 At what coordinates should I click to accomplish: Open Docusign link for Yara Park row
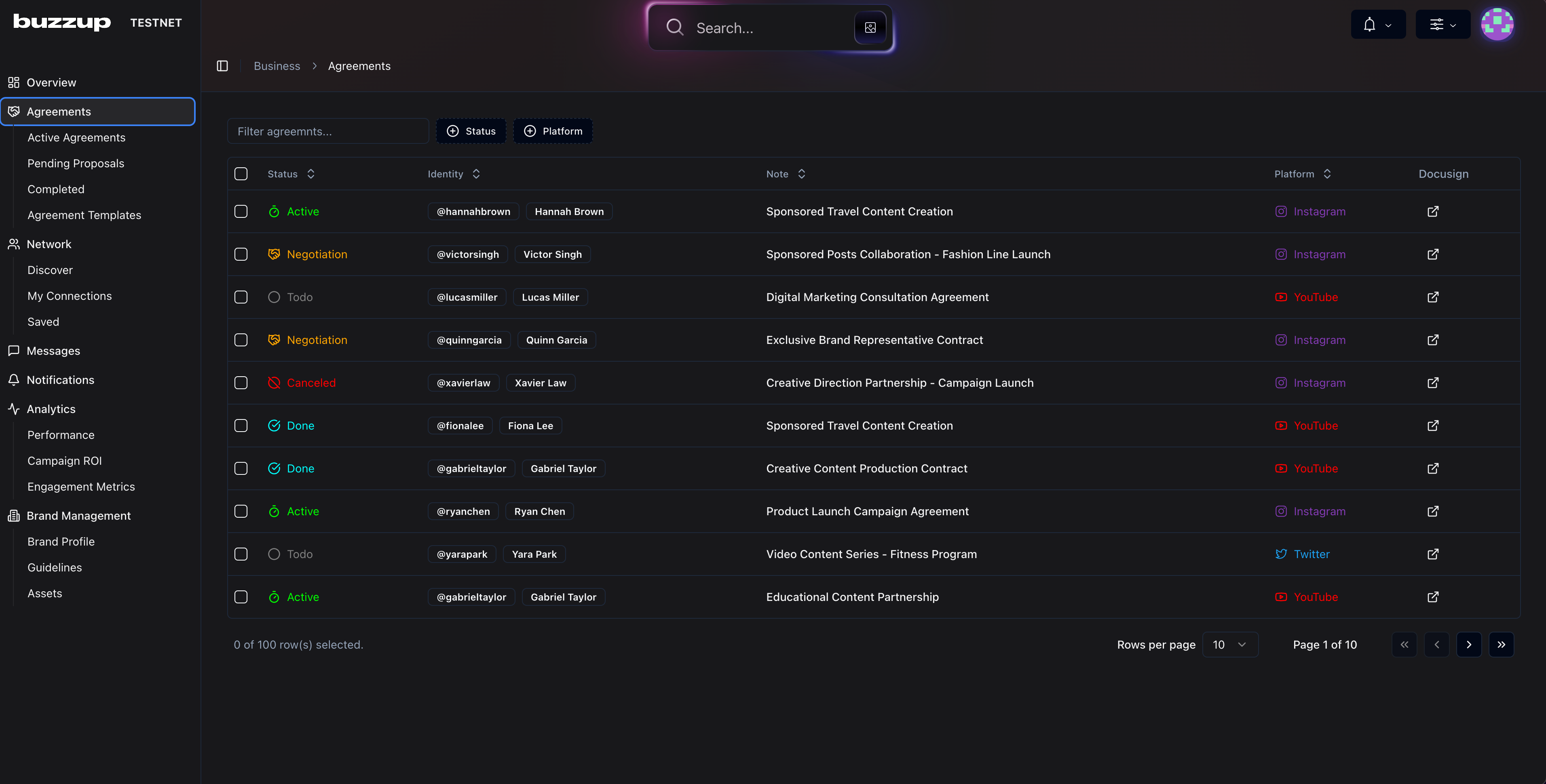pos(1432,554)
